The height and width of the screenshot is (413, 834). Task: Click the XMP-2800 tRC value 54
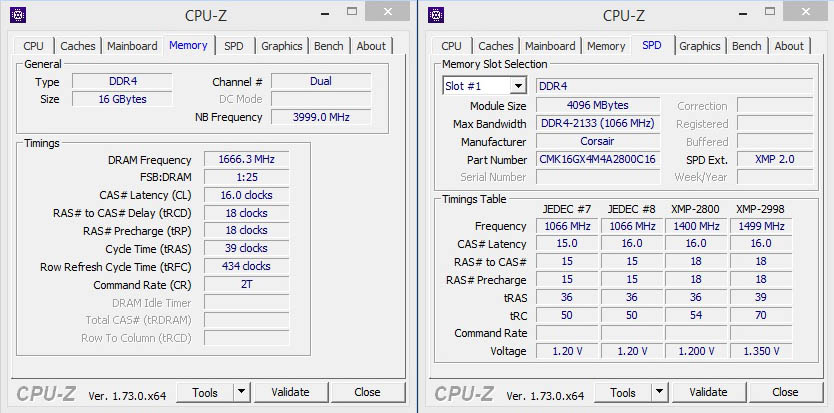point(696,316)
